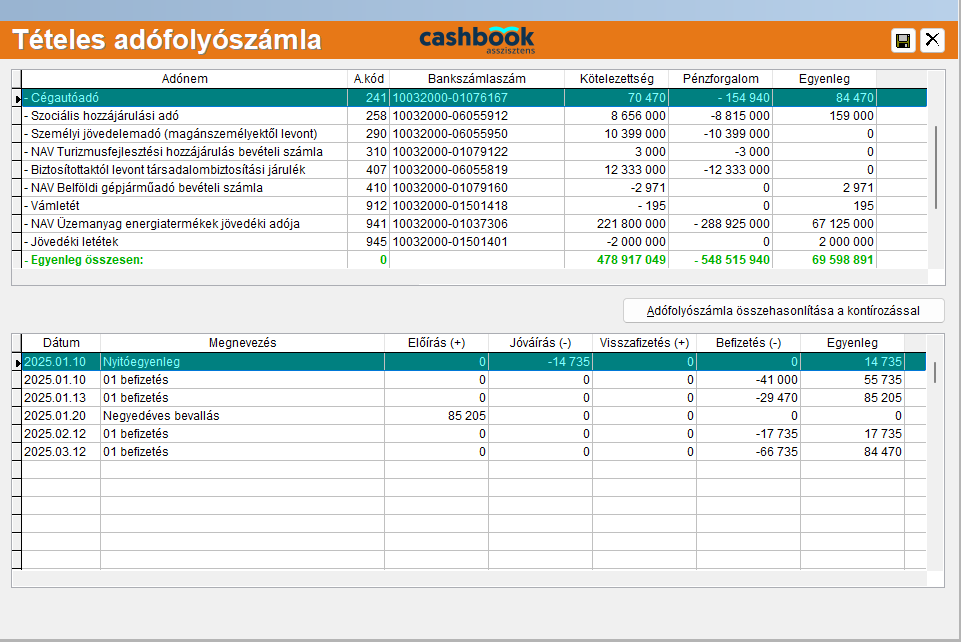Select the Negyedéves bevallás transaction row
This screenshot has height=642, width=961.
pyautogui.click(x=241, y=415)
